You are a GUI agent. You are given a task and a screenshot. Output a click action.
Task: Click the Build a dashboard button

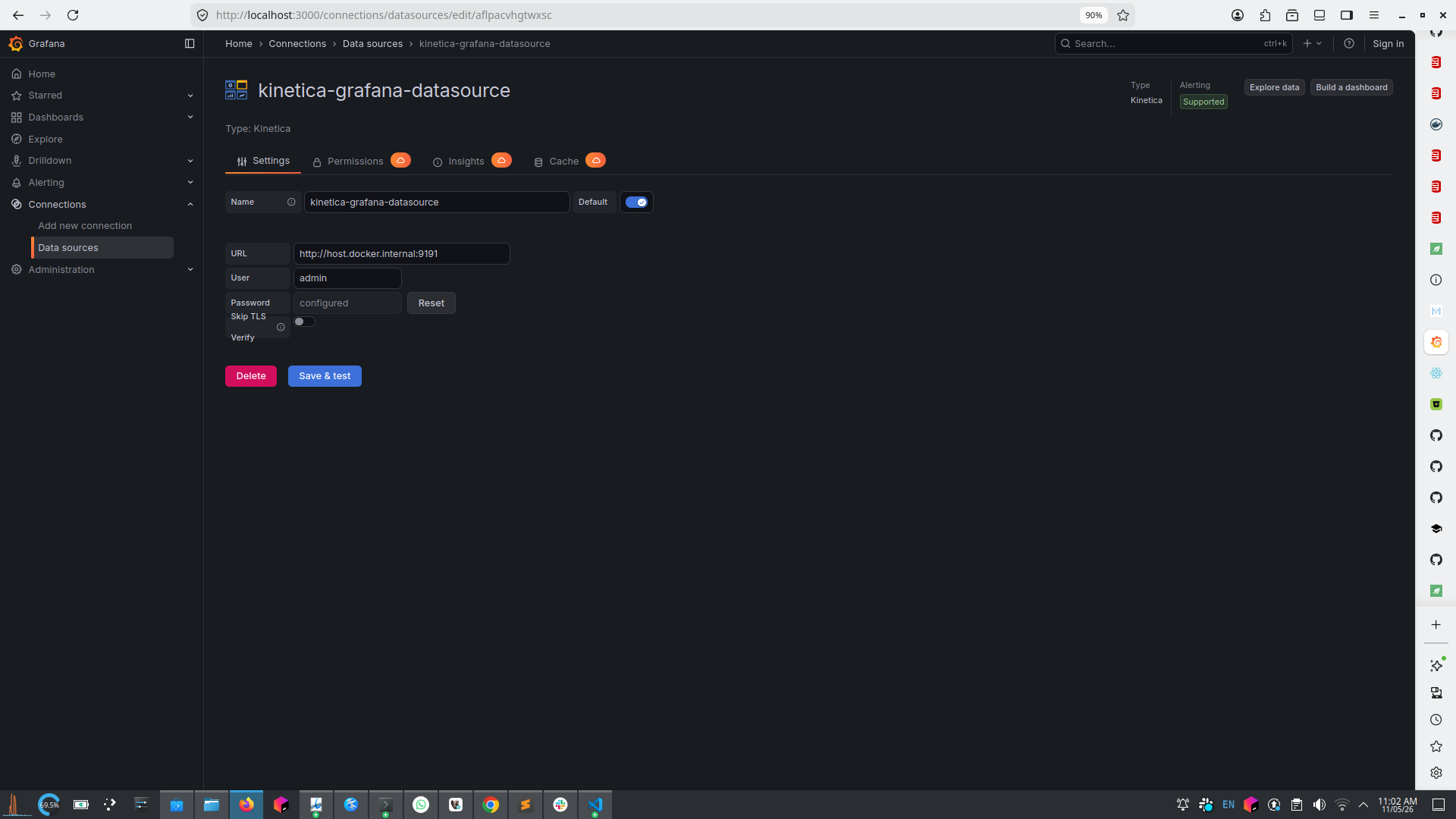(x=1352, y=87)
